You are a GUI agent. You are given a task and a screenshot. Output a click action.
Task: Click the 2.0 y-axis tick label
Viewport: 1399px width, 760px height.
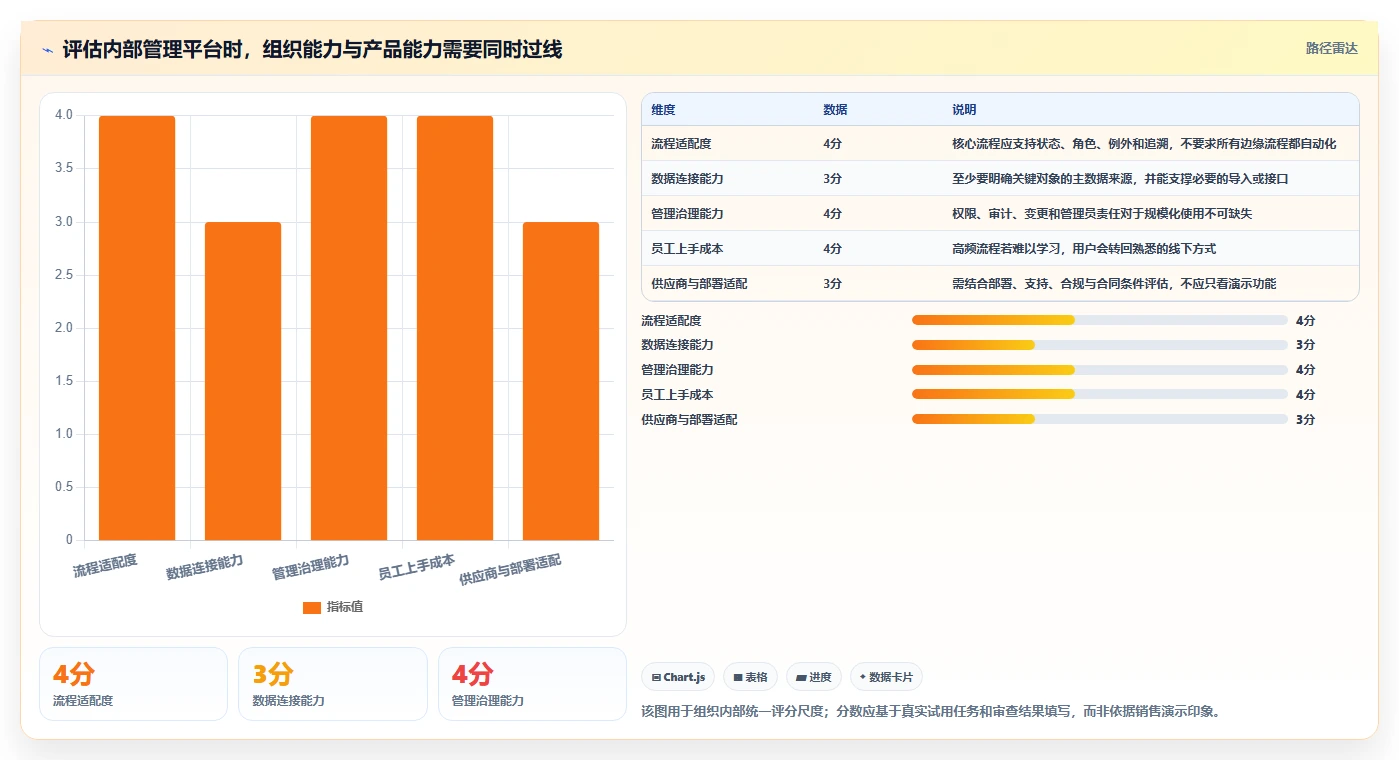tap(64, 328)
